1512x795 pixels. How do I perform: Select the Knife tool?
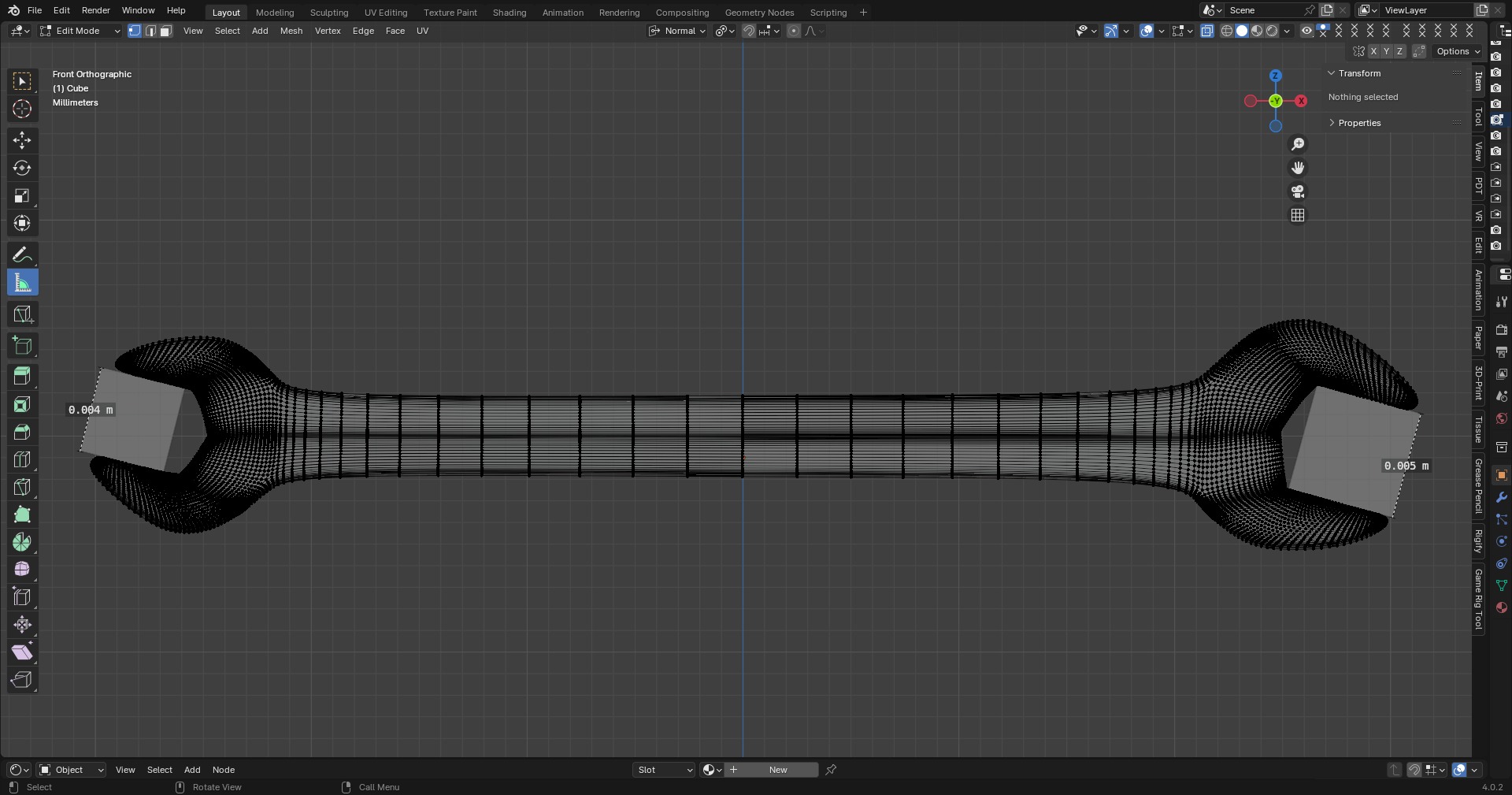tap(22, 487)
